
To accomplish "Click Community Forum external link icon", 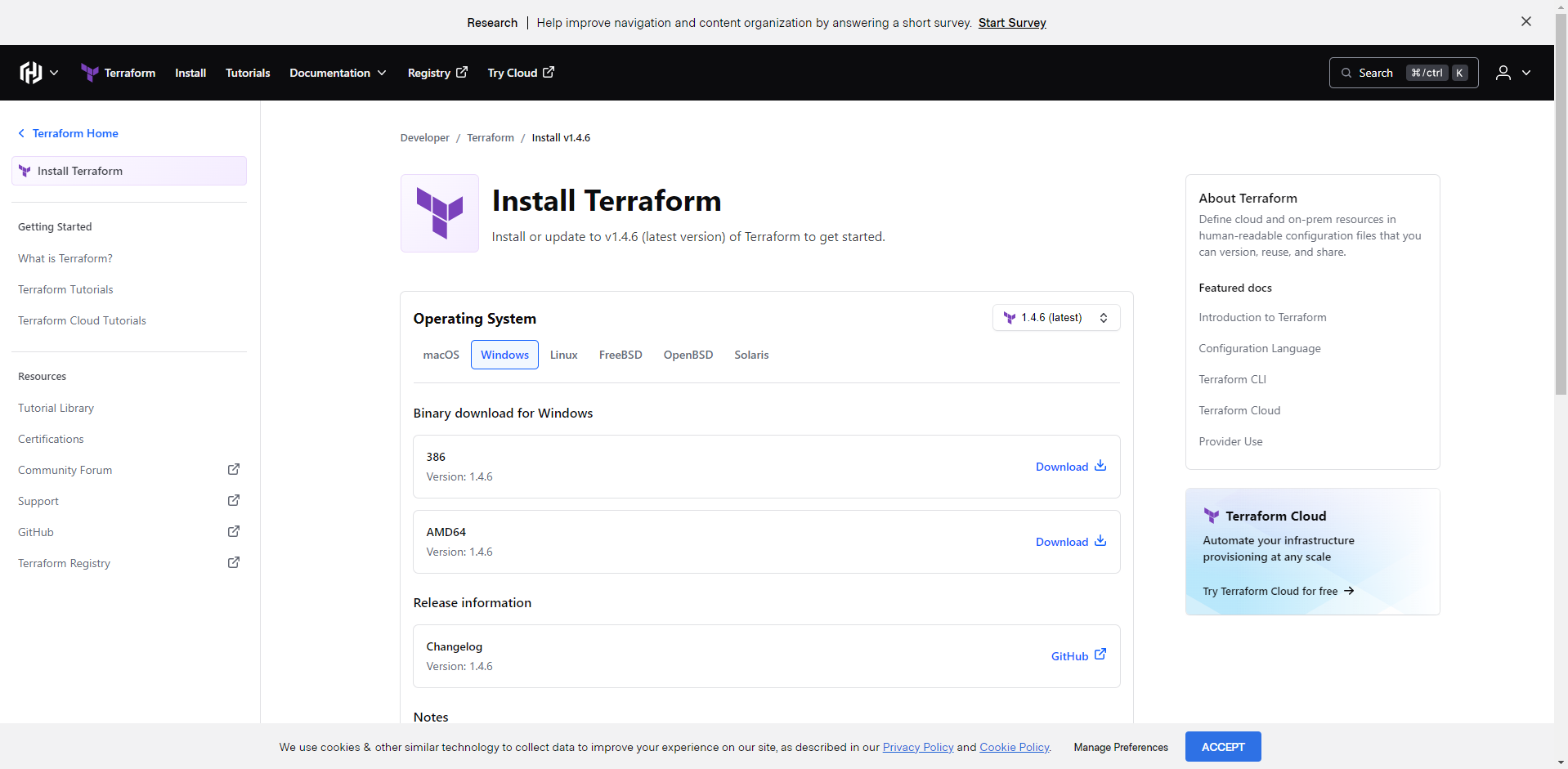I will 234,469.
